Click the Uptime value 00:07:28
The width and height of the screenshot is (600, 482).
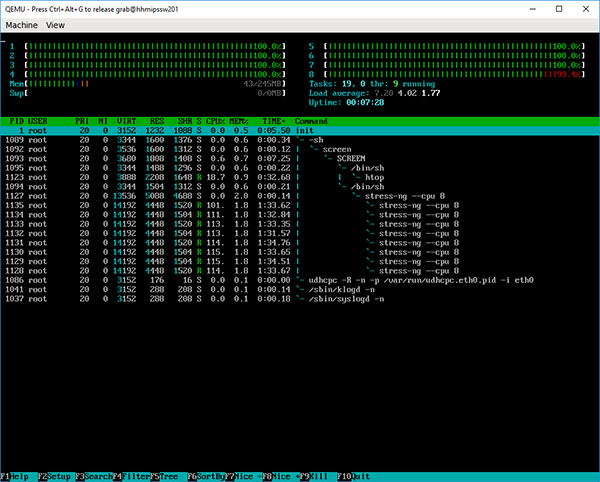[365, 103]
